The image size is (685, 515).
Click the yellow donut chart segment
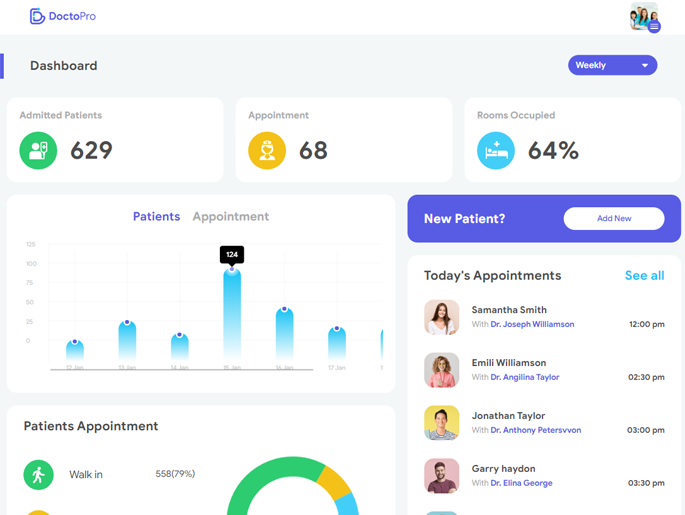pos(335,483)
